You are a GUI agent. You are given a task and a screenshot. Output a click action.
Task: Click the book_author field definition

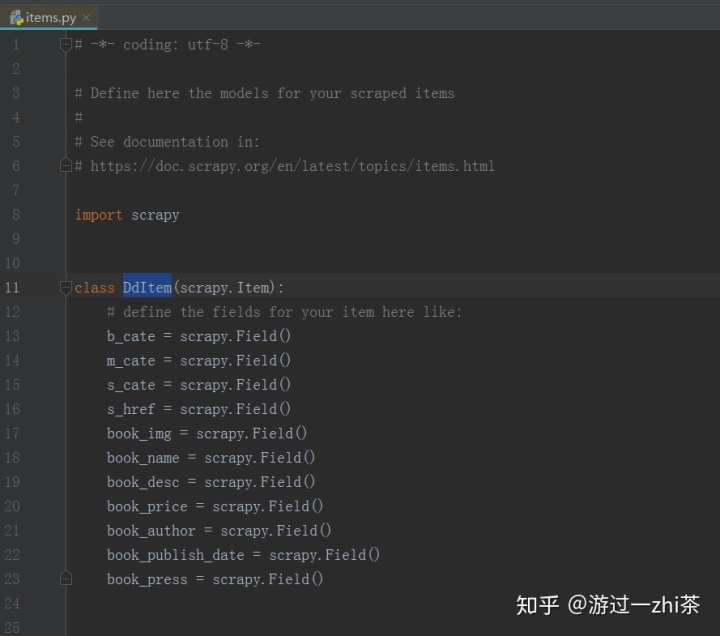[219, 531]
